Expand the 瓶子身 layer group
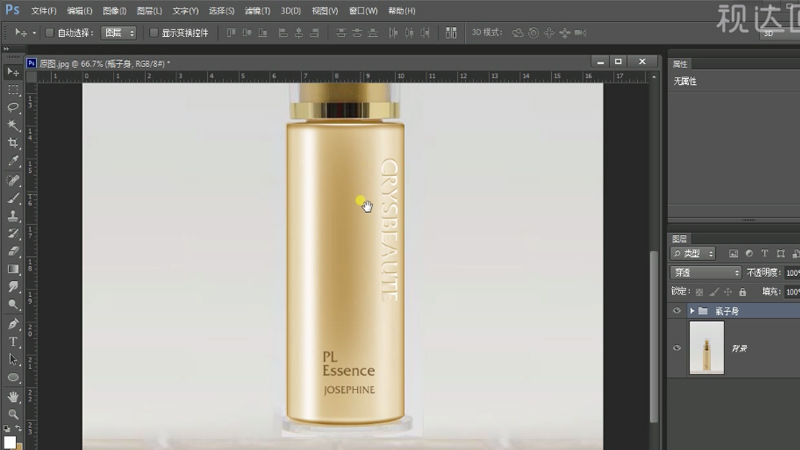The image size is (800, 450). click(x=692, y=311)
